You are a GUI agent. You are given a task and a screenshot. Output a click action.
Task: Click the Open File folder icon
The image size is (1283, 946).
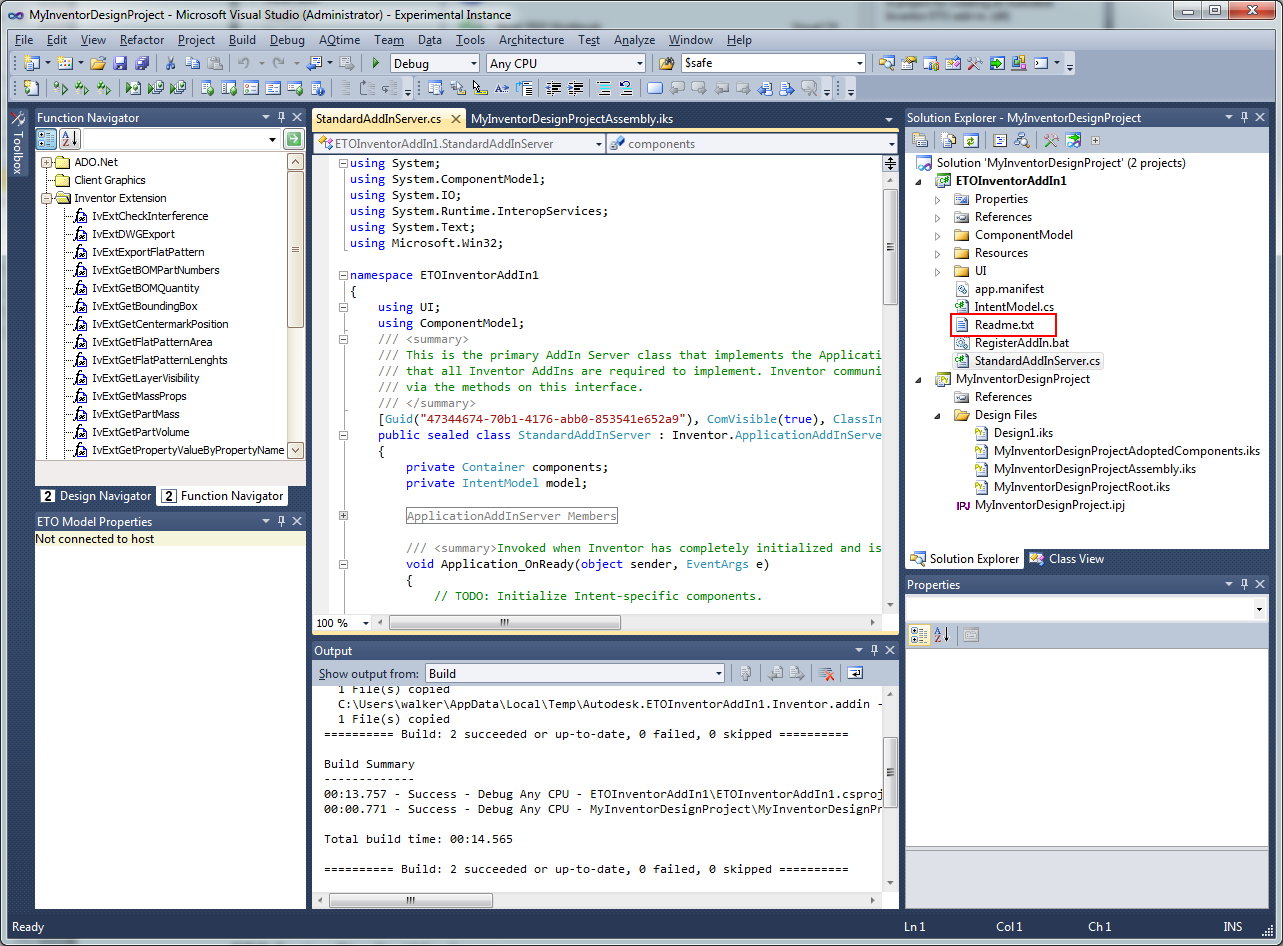98,63
